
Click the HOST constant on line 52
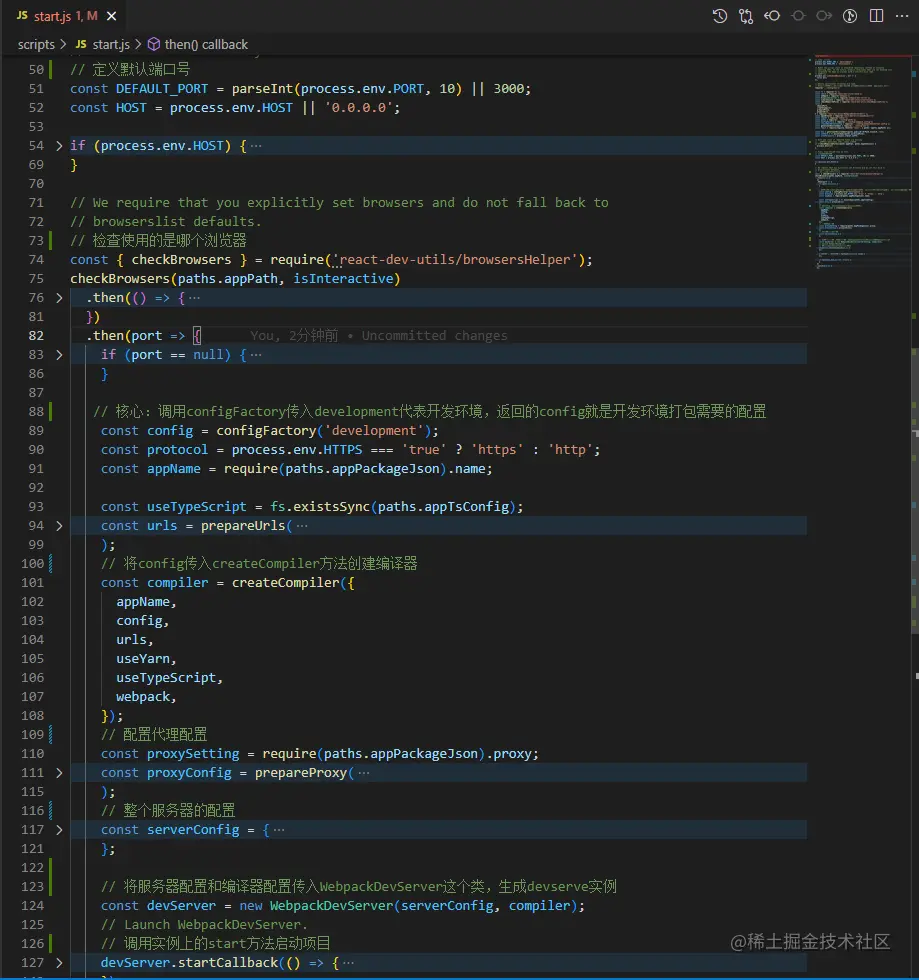131,108
